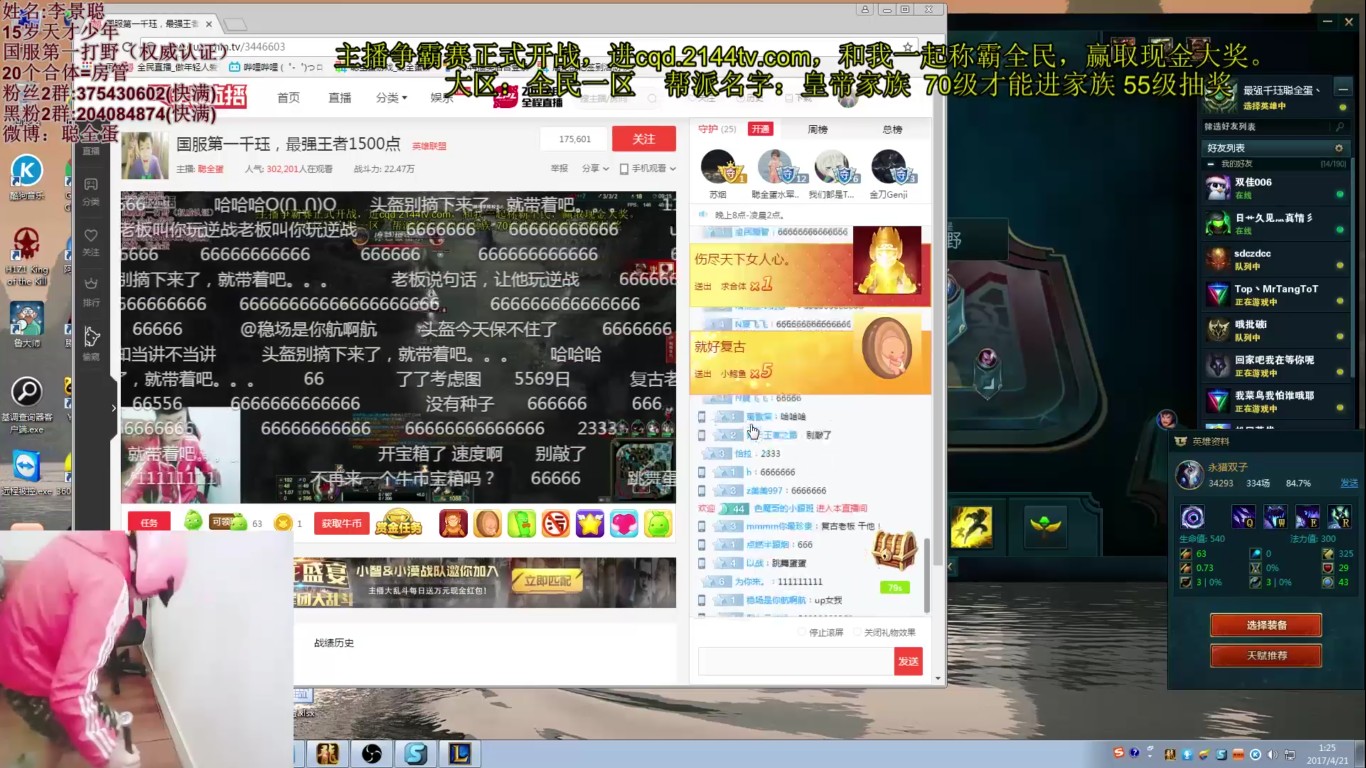
Task: Click the chat list scrollbar
Action: pos(926,575)
